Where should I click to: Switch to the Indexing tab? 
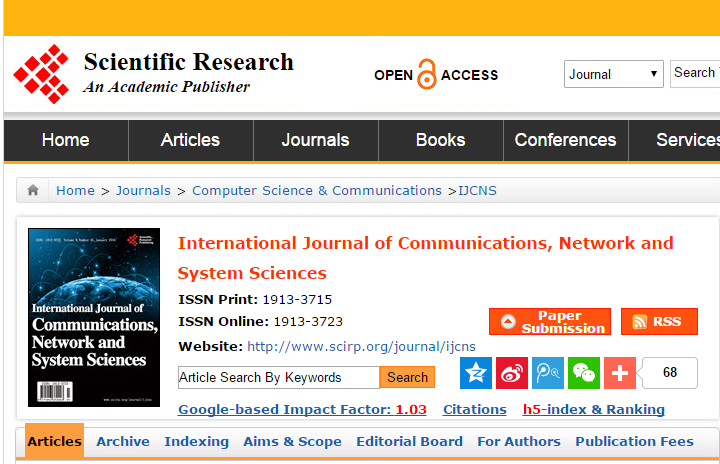[x=197, y=441]
